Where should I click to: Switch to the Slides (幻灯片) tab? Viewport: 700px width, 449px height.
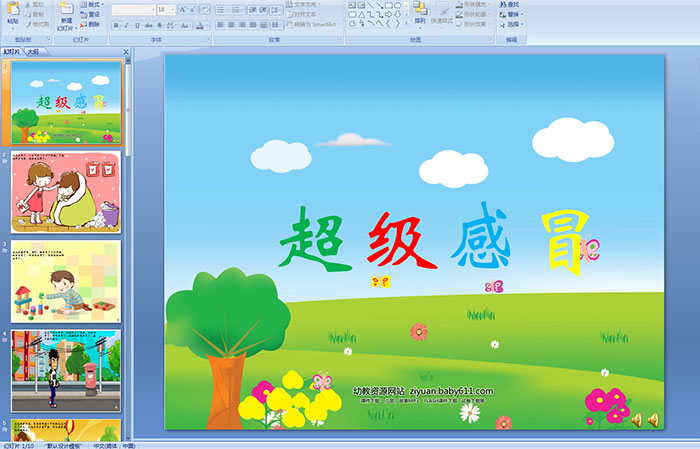pyautogui.click(x=12, y=51)
